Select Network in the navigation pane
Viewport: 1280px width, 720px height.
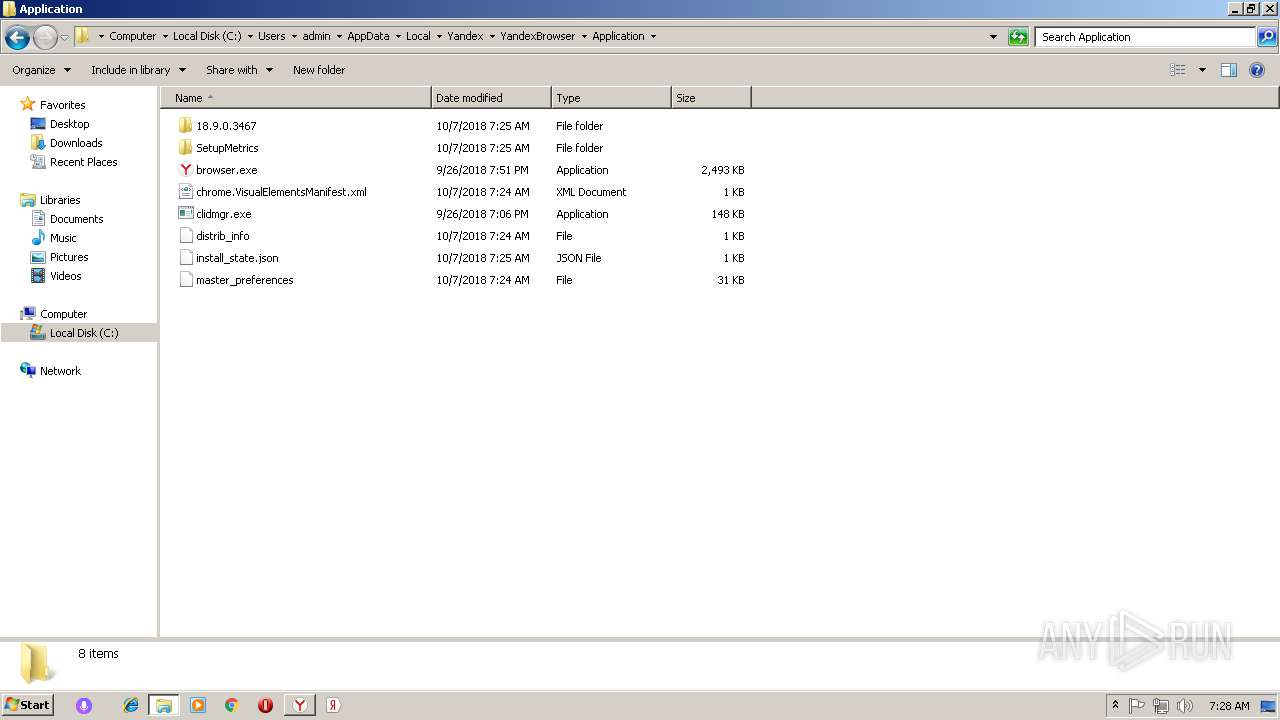pos(60,371)
